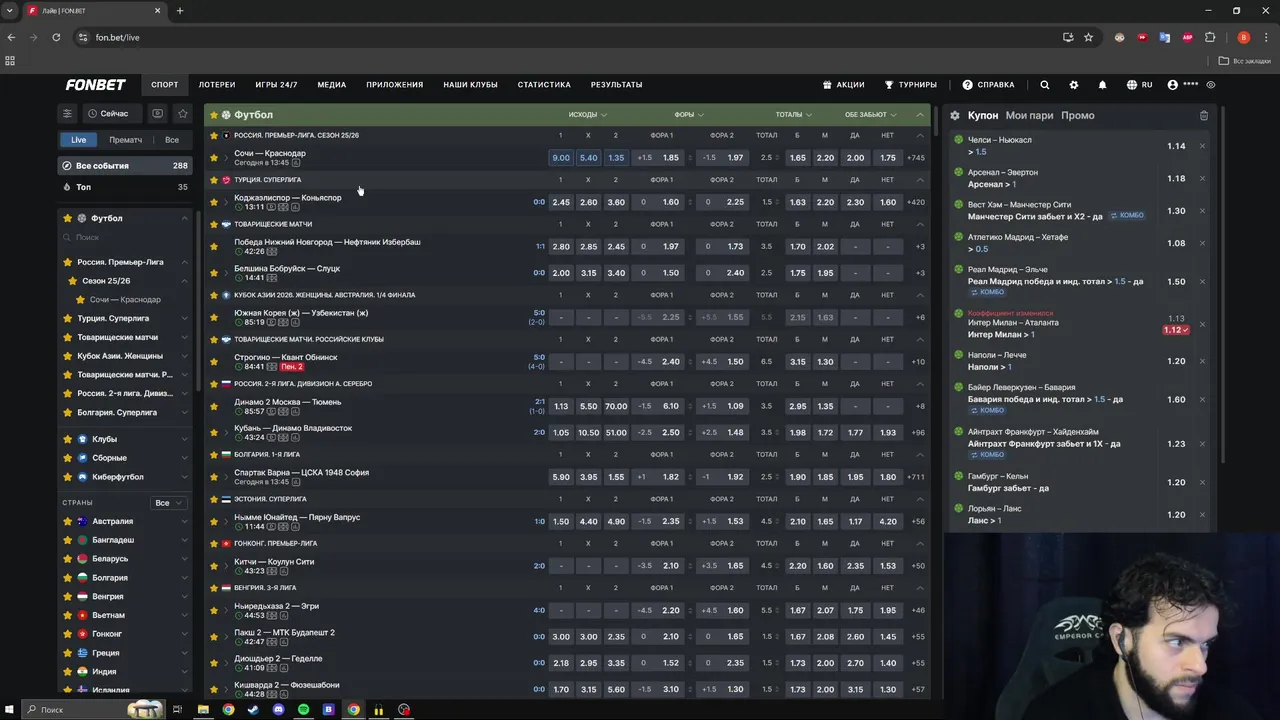Clear coupon with the trash bin icon

pos(1204,115)
